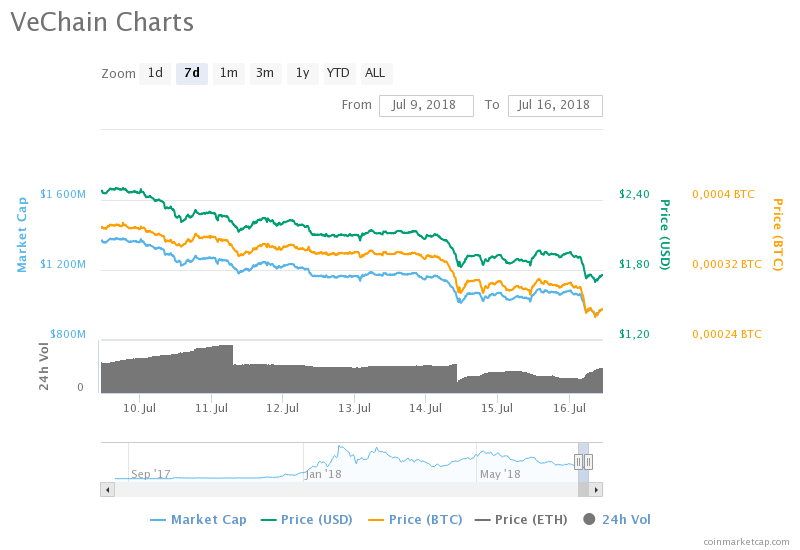The height and width of the screenshot is (550, 800).
Task: Toggle the Market Cap series in legend
Action: 198,520
